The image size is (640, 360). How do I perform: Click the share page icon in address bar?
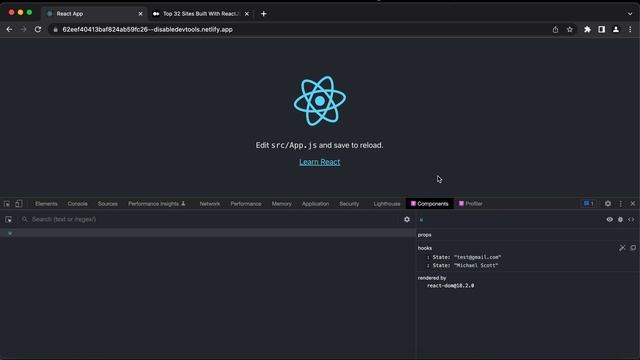tap(555, 29)
